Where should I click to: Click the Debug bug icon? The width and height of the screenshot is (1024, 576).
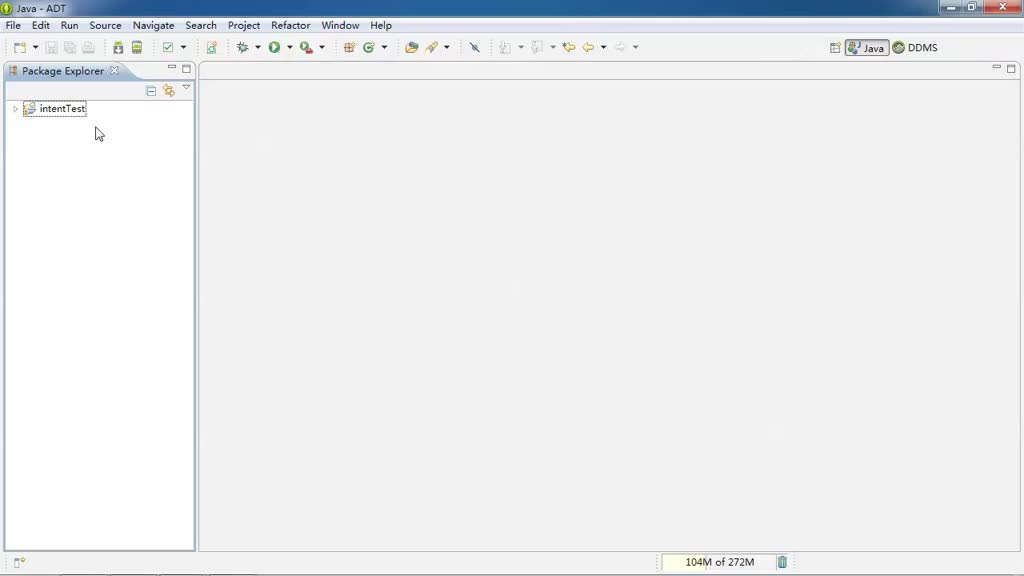click(x=243, y=47)
